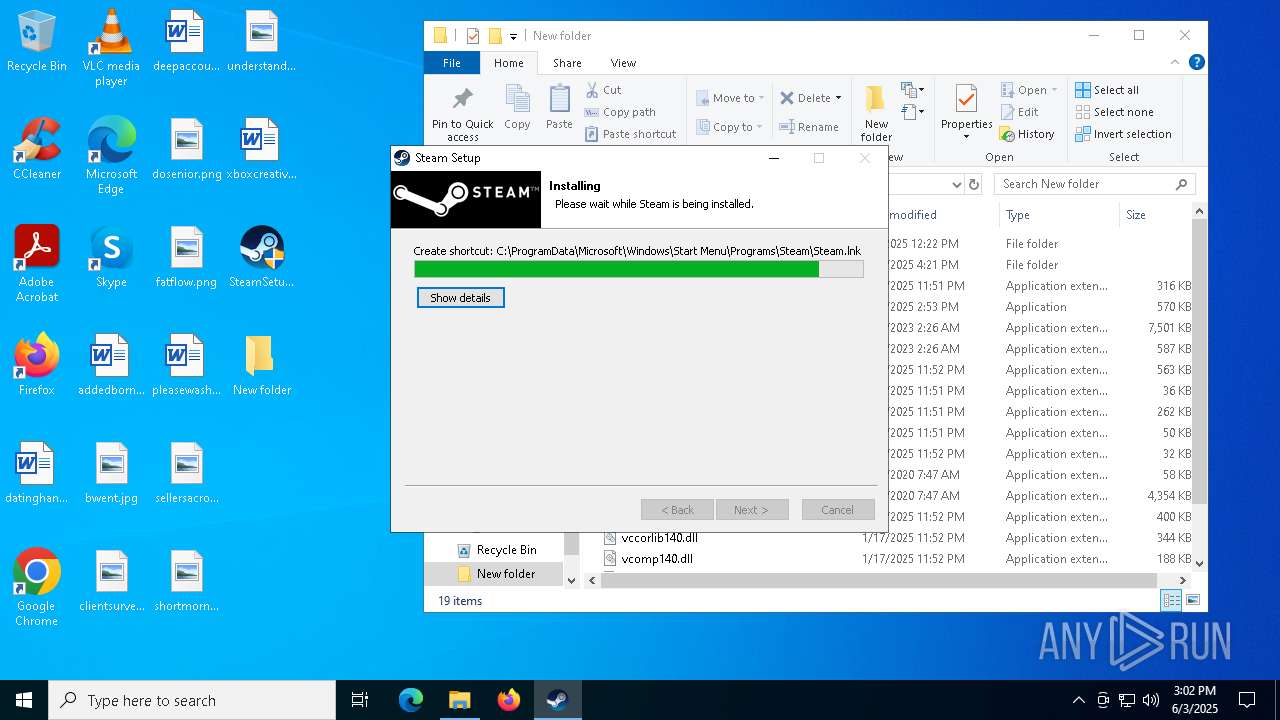This screenshot has height=720, width=1280.
Task: Select Recycle Bin in the navigation pane
Action: [496, 550]
